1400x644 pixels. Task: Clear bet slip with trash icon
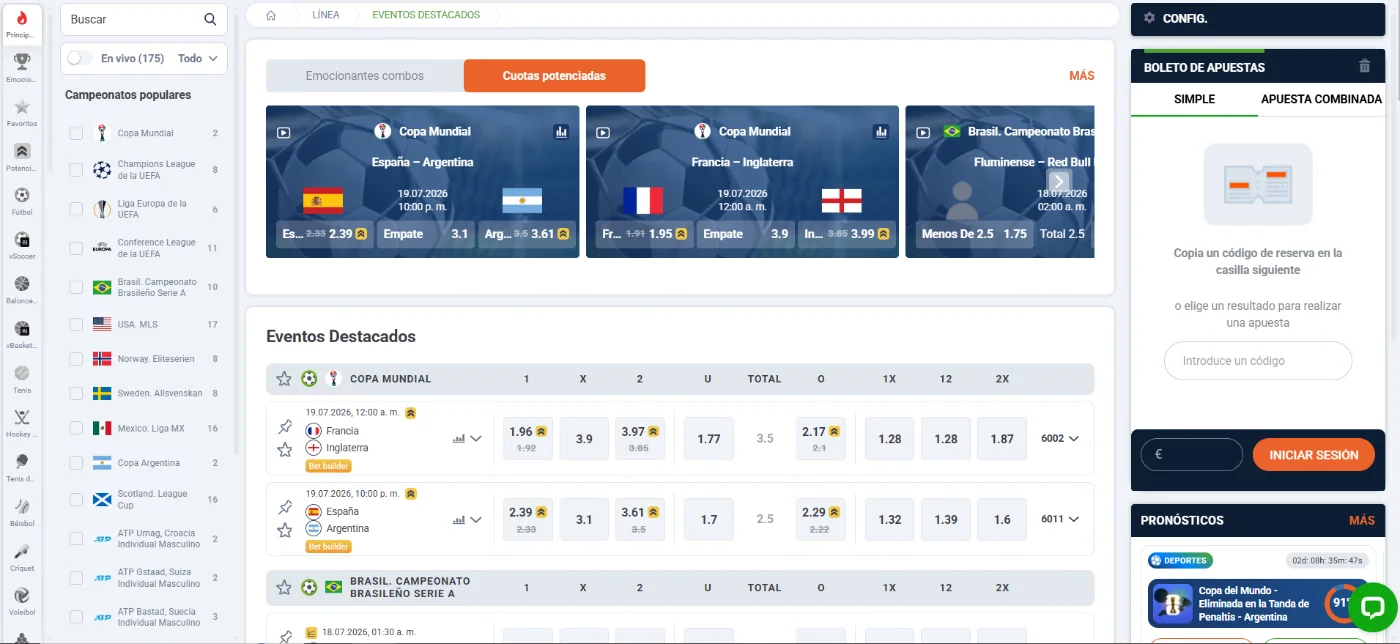click(1364, 66)
